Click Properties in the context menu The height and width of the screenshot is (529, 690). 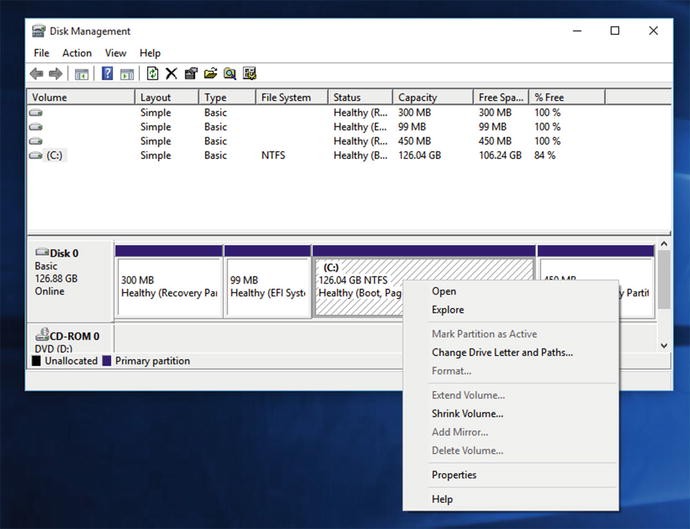454,475
